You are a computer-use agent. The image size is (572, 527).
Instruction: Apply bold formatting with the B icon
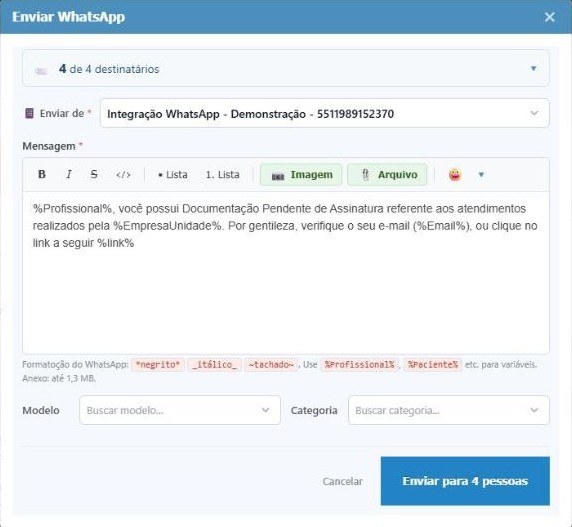pos(42,174)
